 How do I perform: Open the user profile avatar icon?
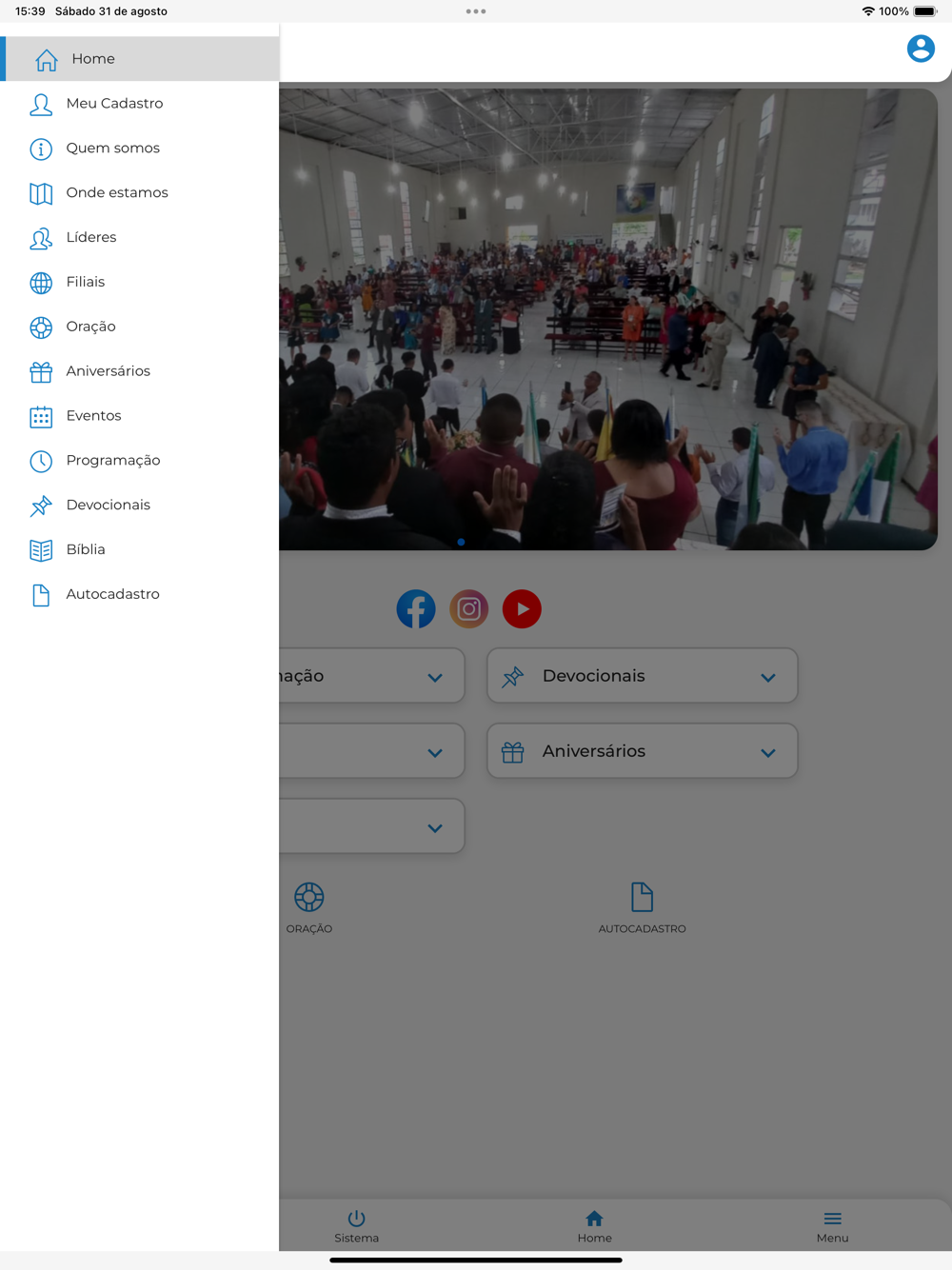(x=921, y=49)
